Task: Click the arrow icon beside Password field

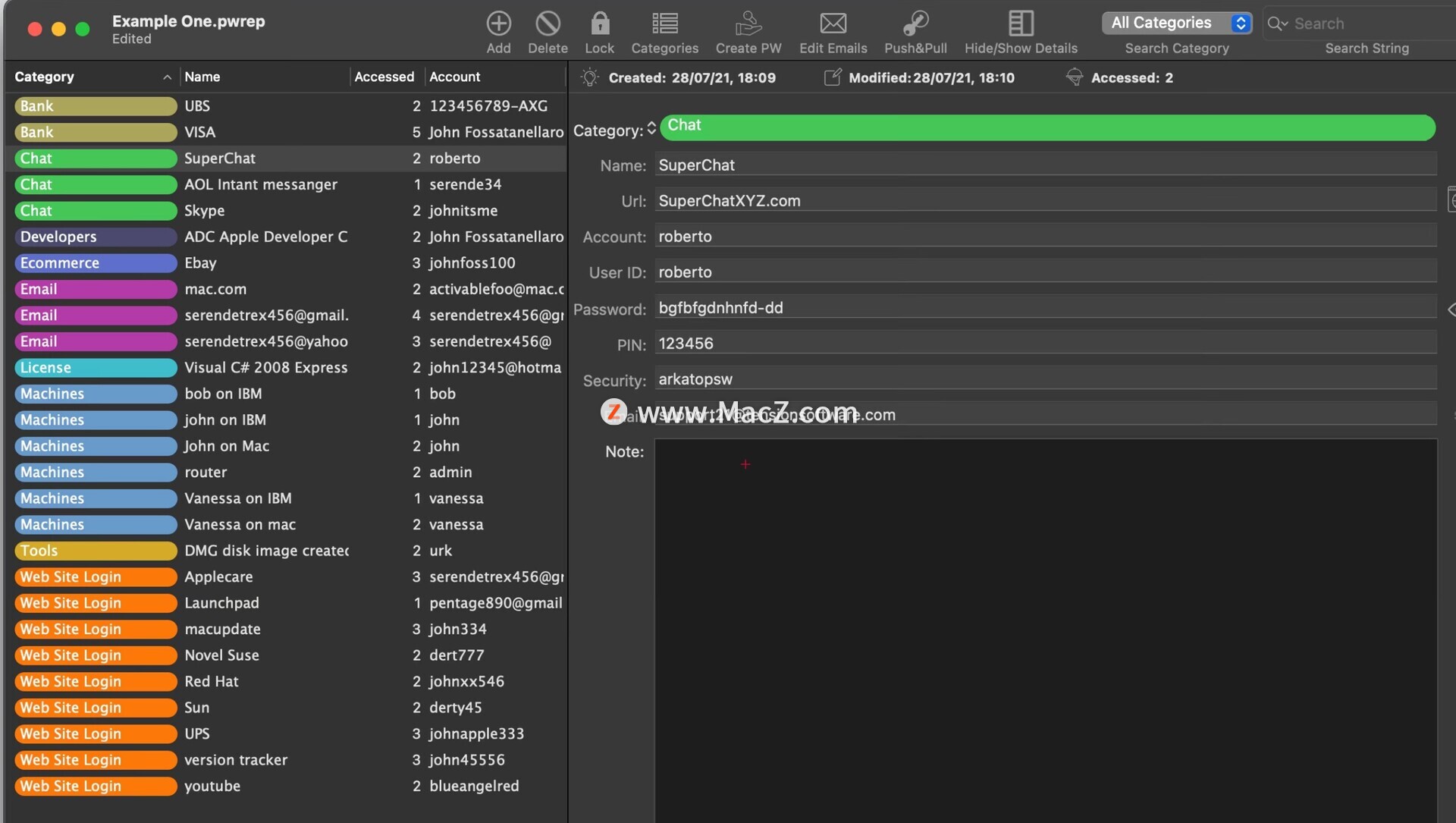Action: pos(1451,309)
